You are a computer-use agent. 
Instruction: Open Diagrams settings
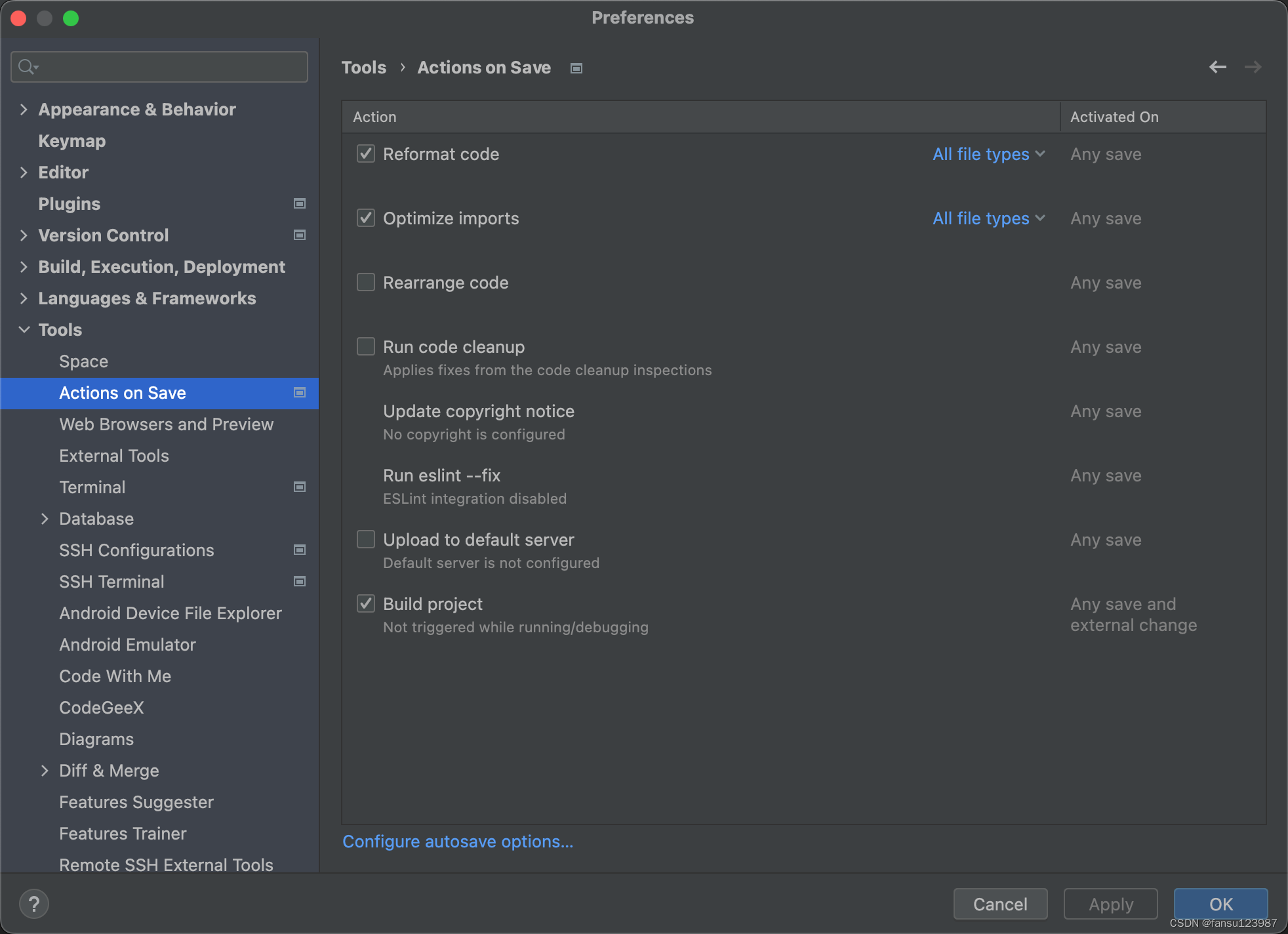click(96, 739)
